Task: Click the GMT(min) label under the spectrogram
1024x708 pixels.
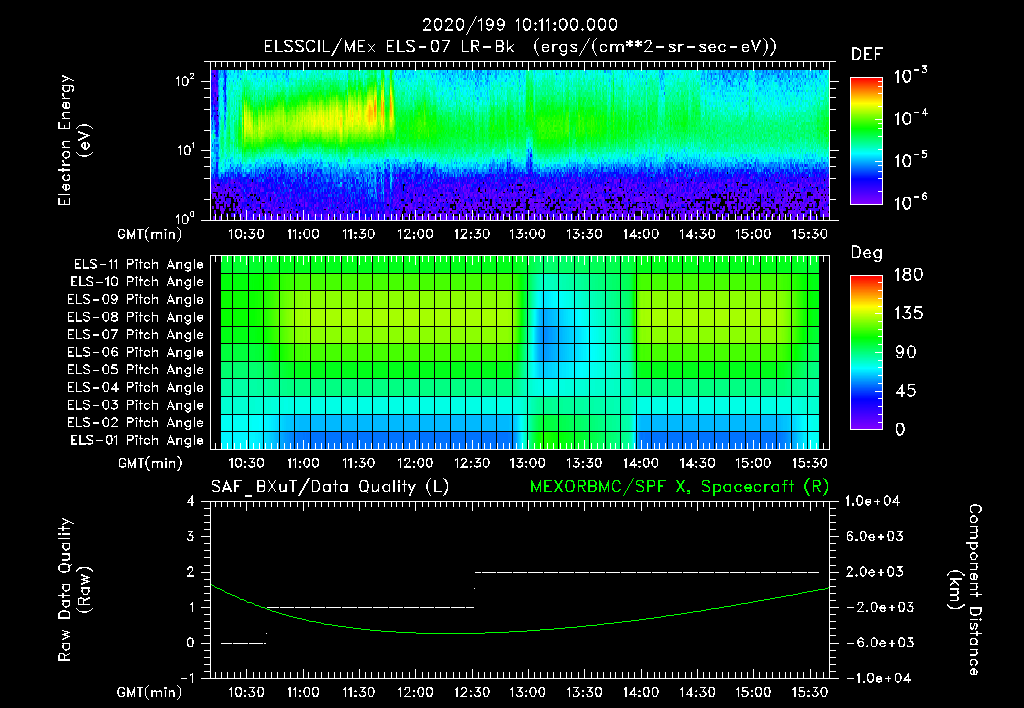Action: click(x=150, y=234)
